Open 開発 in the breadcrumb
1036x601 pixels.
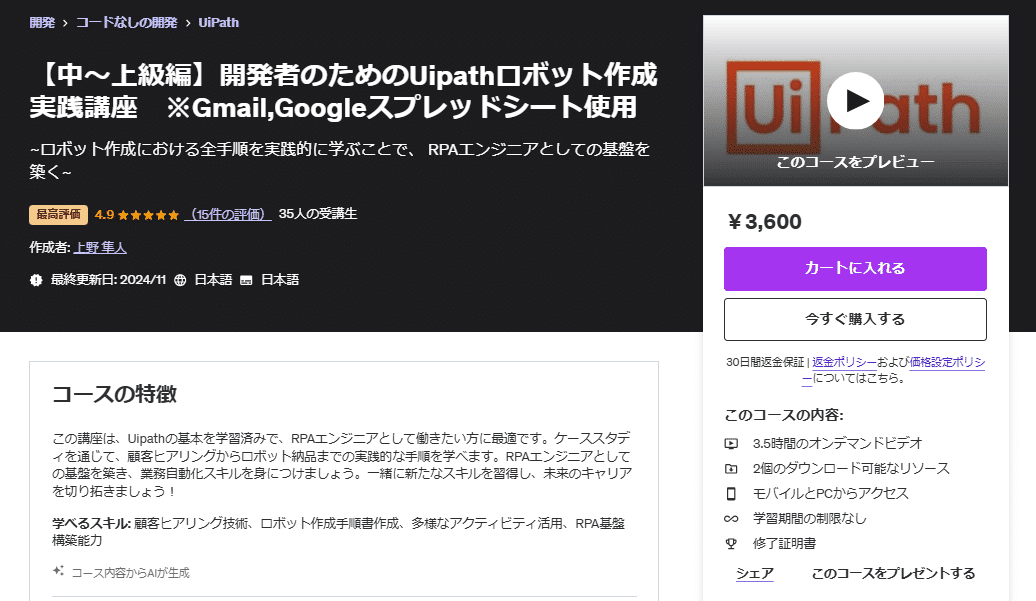coord(42,21)
